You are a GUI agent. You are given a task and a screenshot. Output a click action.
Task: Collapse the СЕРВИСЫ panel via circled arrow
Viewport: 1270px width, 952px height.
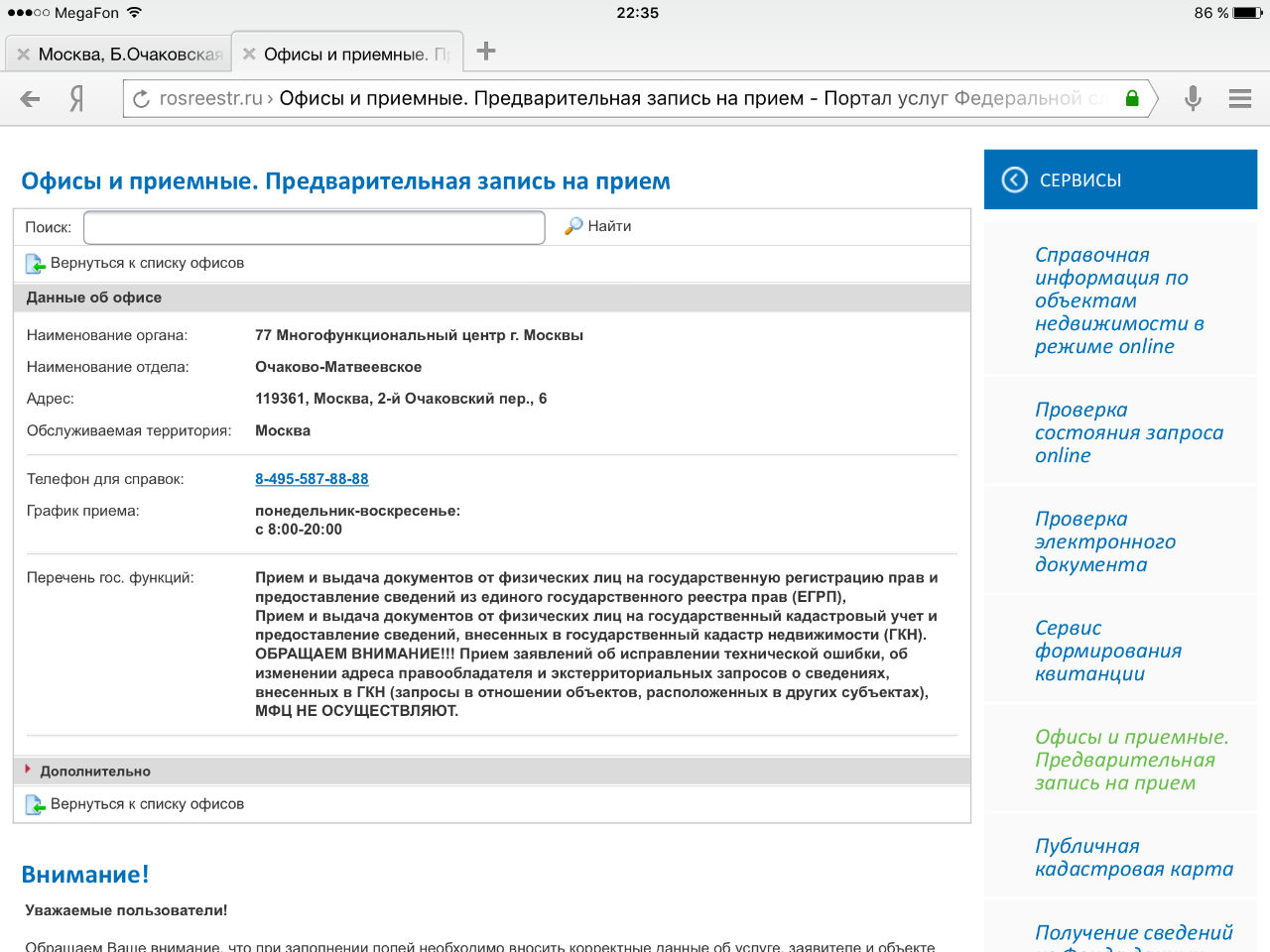click(x=1014, y=179)
